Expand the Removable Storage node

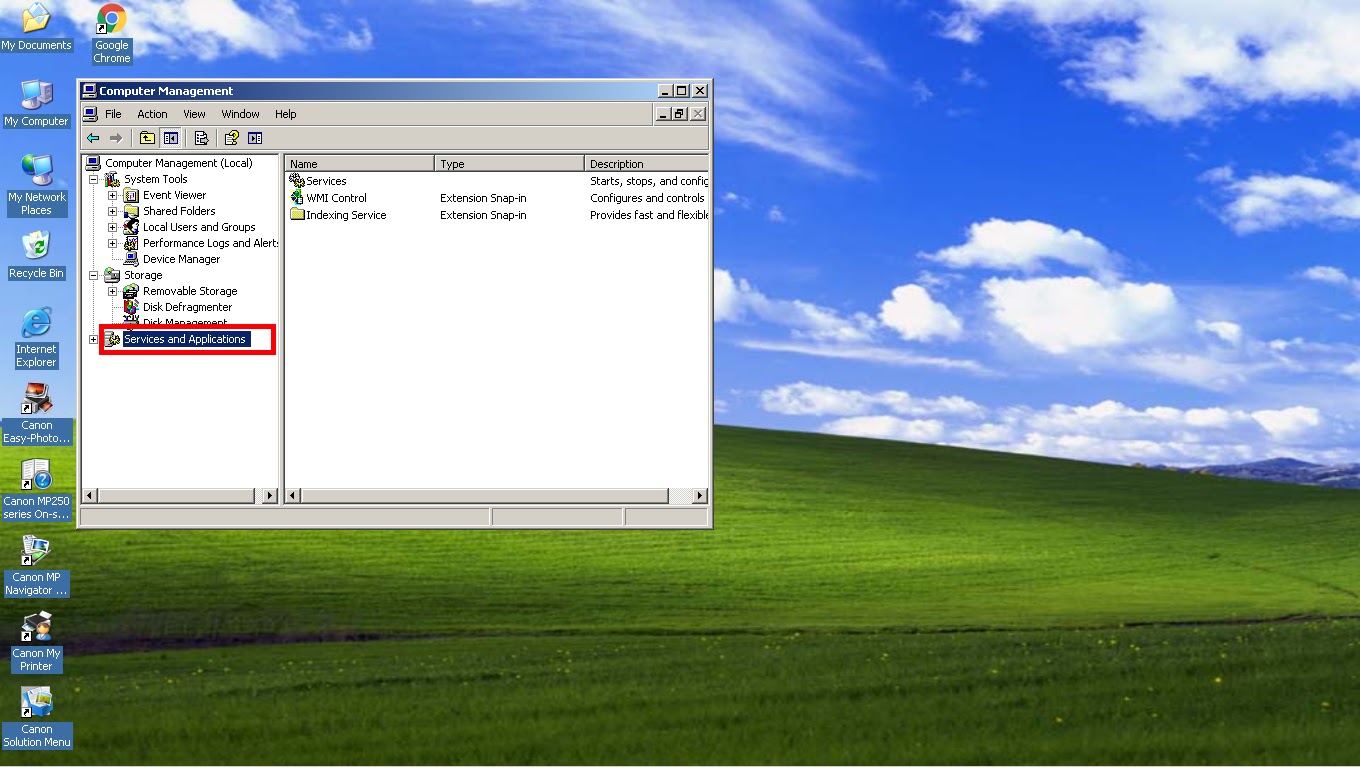tap(113, 291)
